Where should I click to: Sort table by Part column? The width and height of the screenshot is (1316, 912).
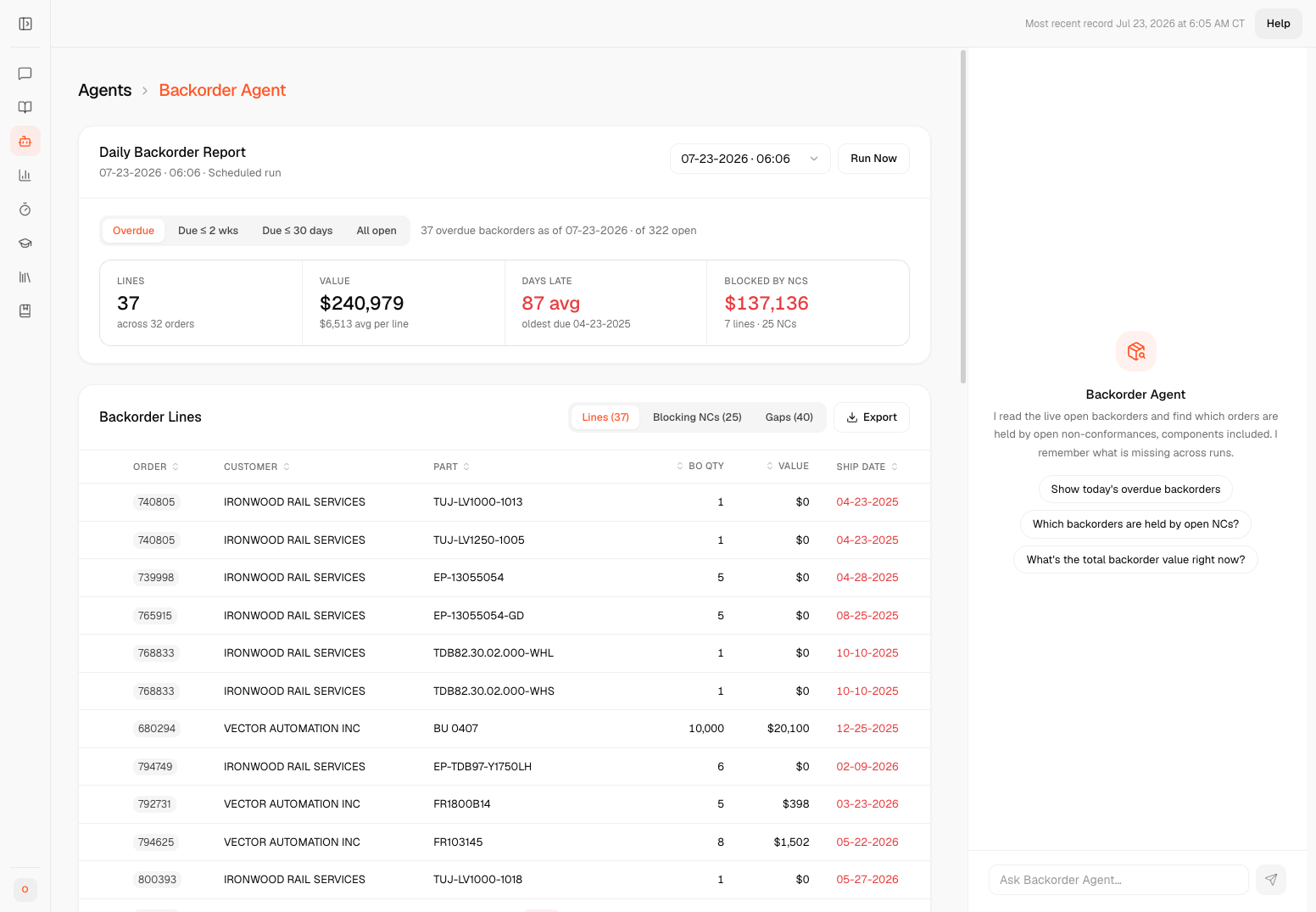coord(451,467)
